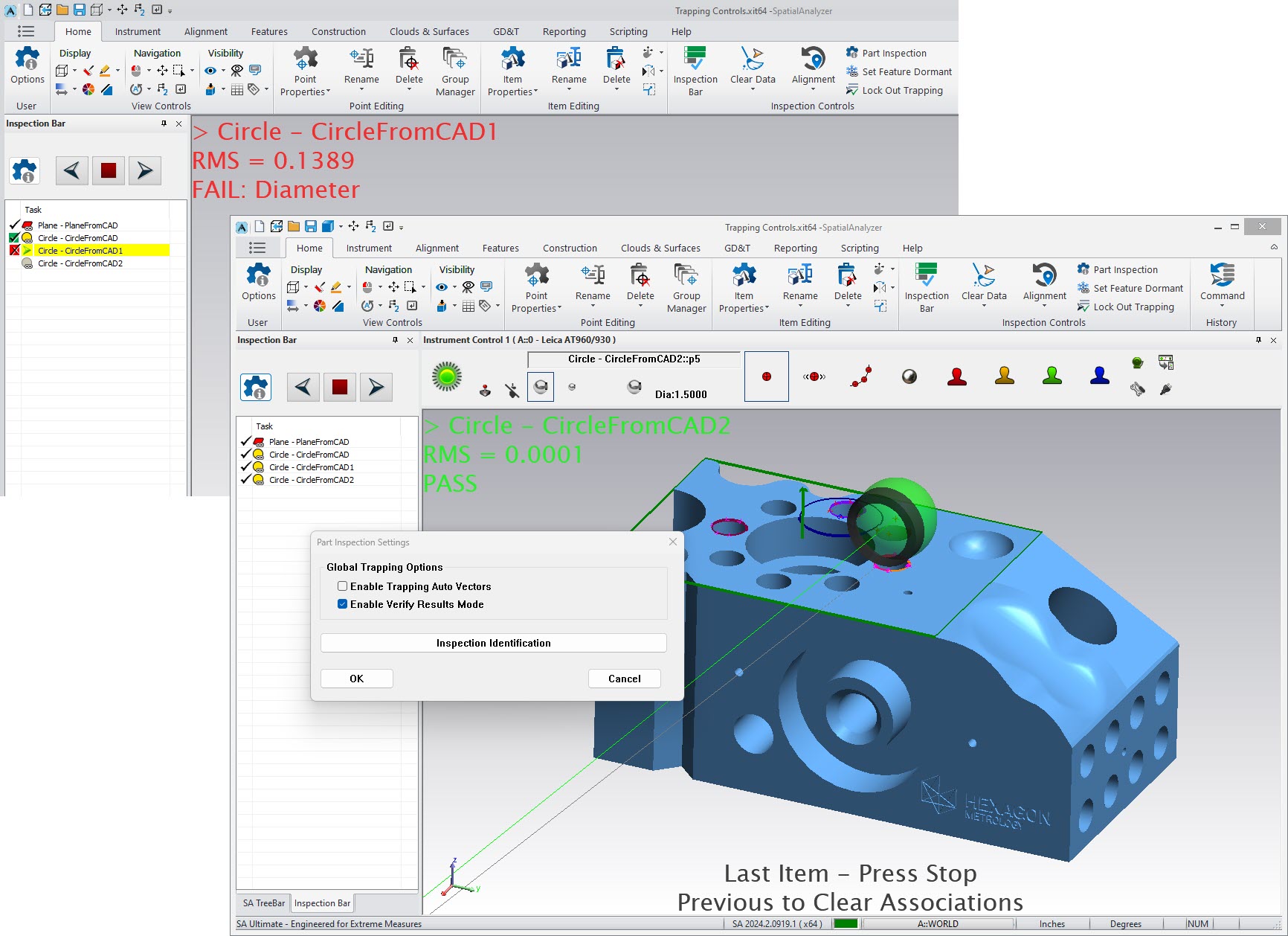Image resolution: width=1288 pixels, height=936 pixels.
Task: Click the eye-on-tripod icon in front Visibility group
Action: coord(468,287)
